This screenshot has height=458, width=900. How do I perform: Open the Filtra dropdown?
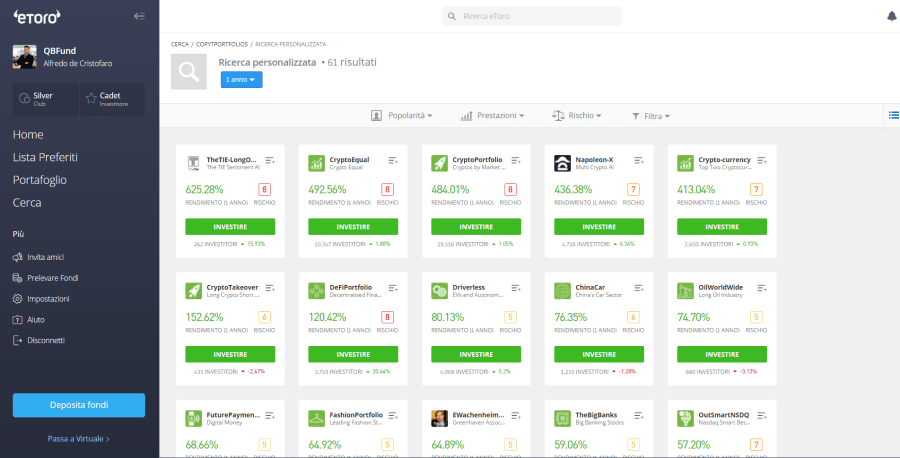coord(651,116)
